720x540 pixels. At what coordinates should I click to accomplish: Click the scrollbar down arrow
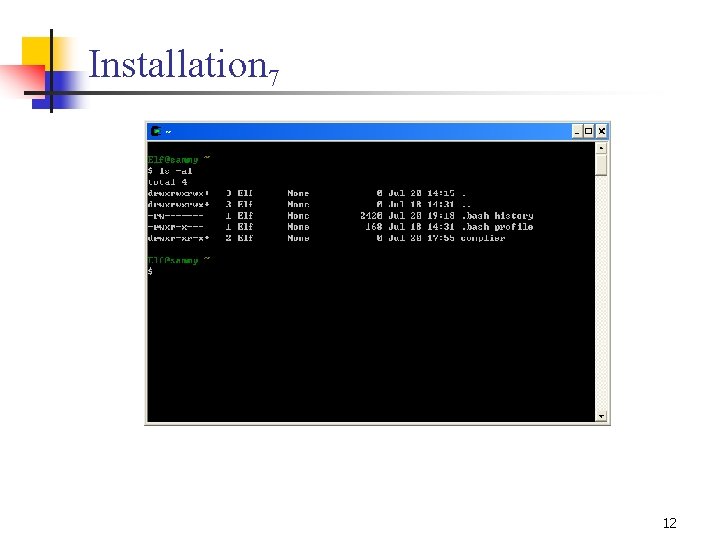[601, 416]
